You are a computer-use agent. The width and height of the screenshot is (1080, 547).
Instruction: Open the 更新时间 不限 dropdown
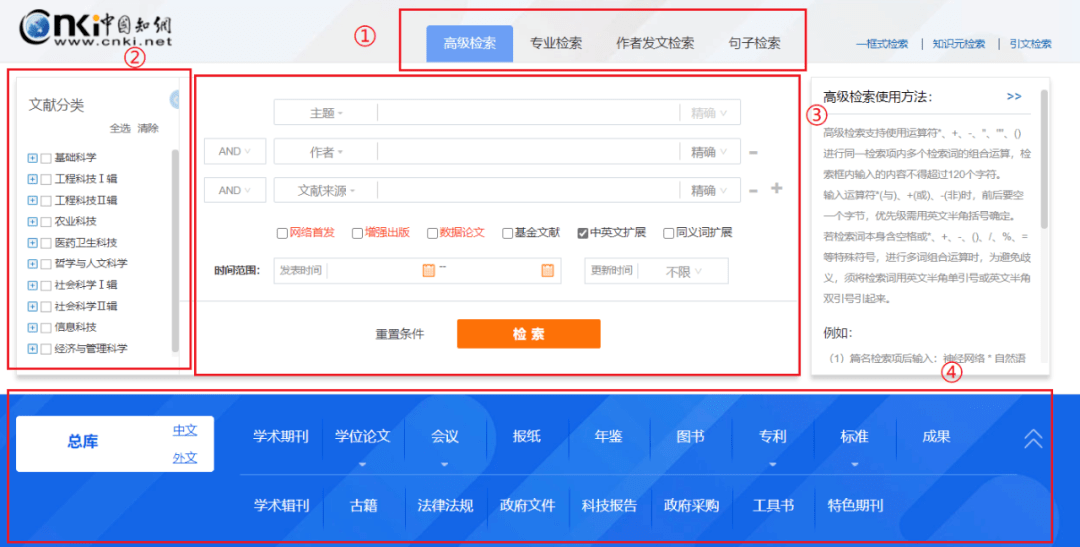683,271
